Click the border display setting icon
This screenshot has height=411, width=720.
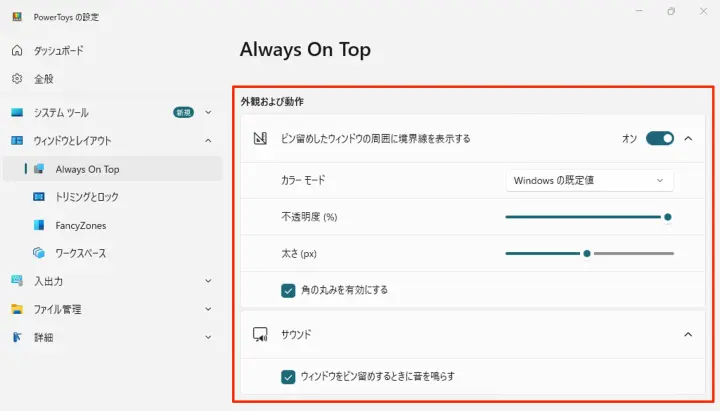coord(260,138)
